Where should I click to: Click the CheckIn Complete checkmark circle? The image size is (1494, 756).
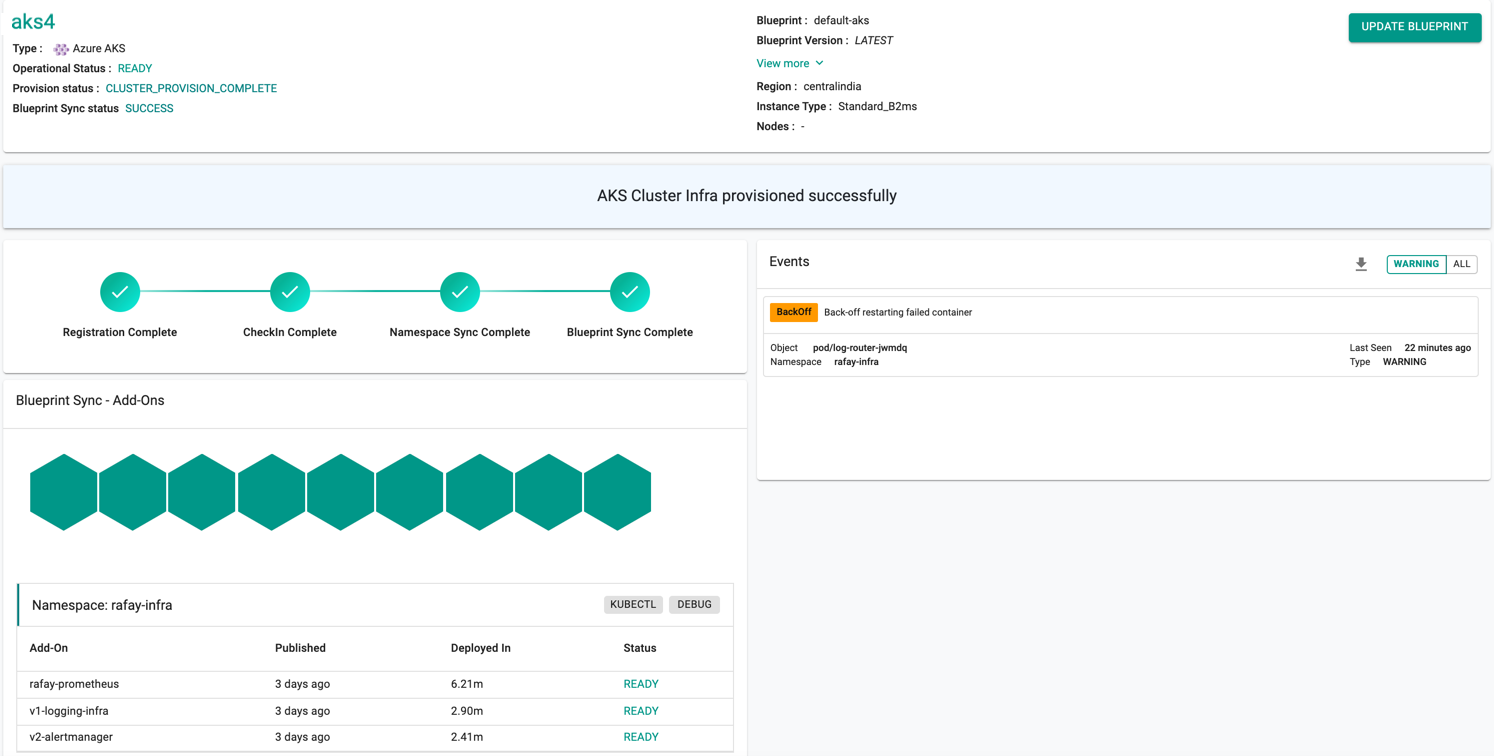[x=290, y=292]
